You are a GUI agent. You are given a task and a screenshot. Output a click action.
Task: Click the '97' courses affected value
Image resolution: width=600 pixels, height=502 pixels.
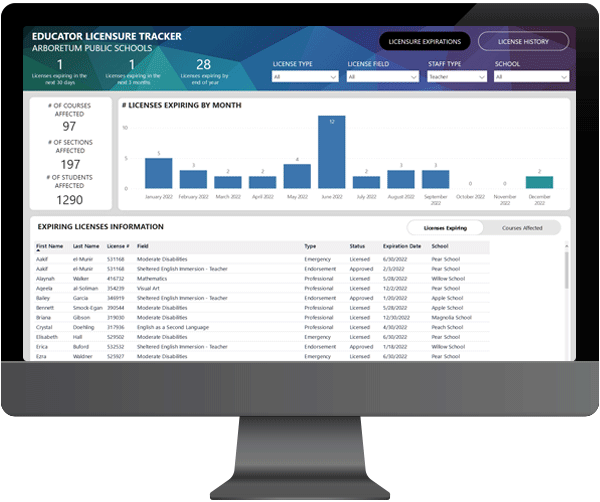pos(69,126)
